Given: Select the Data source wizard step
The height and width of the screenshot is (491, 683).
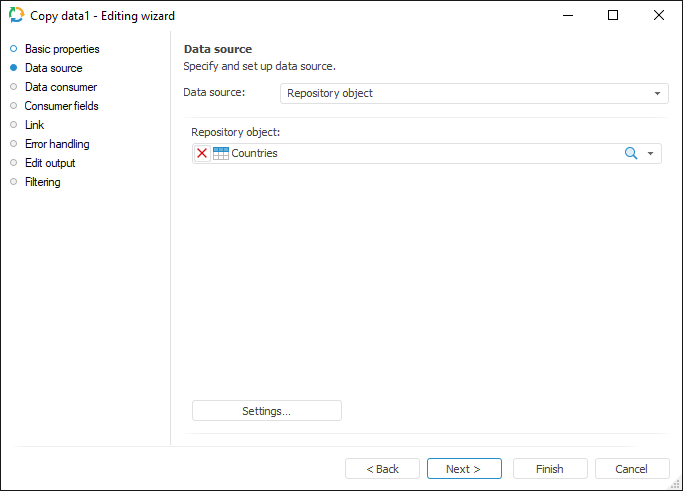Looking at the screenshot, I should click(x=53, y=68).
